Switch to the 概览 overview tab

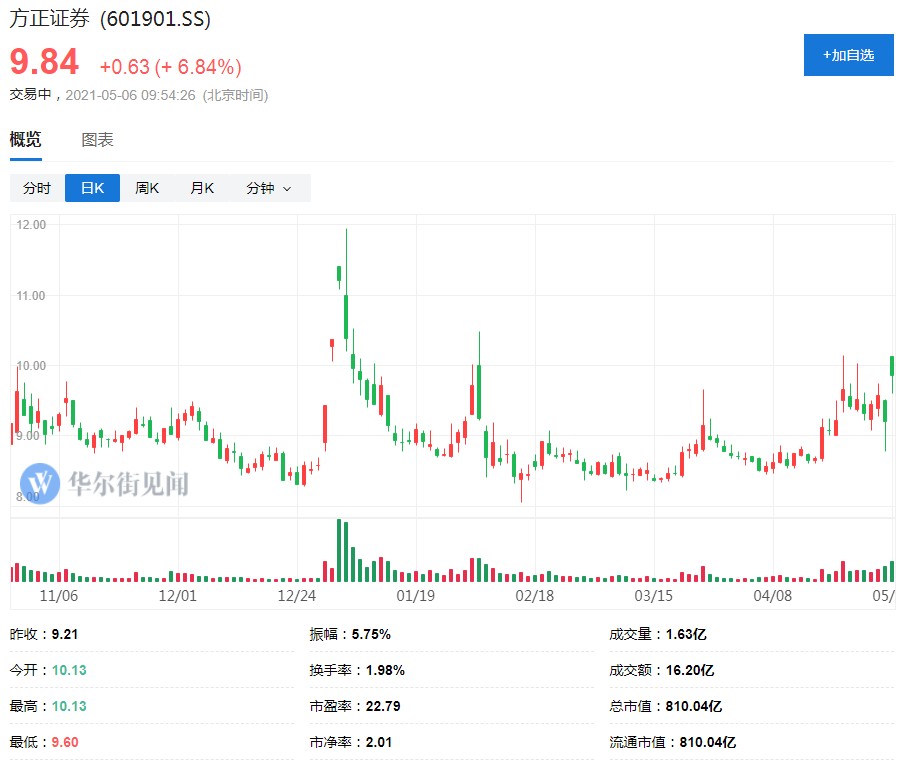(26, 140)
